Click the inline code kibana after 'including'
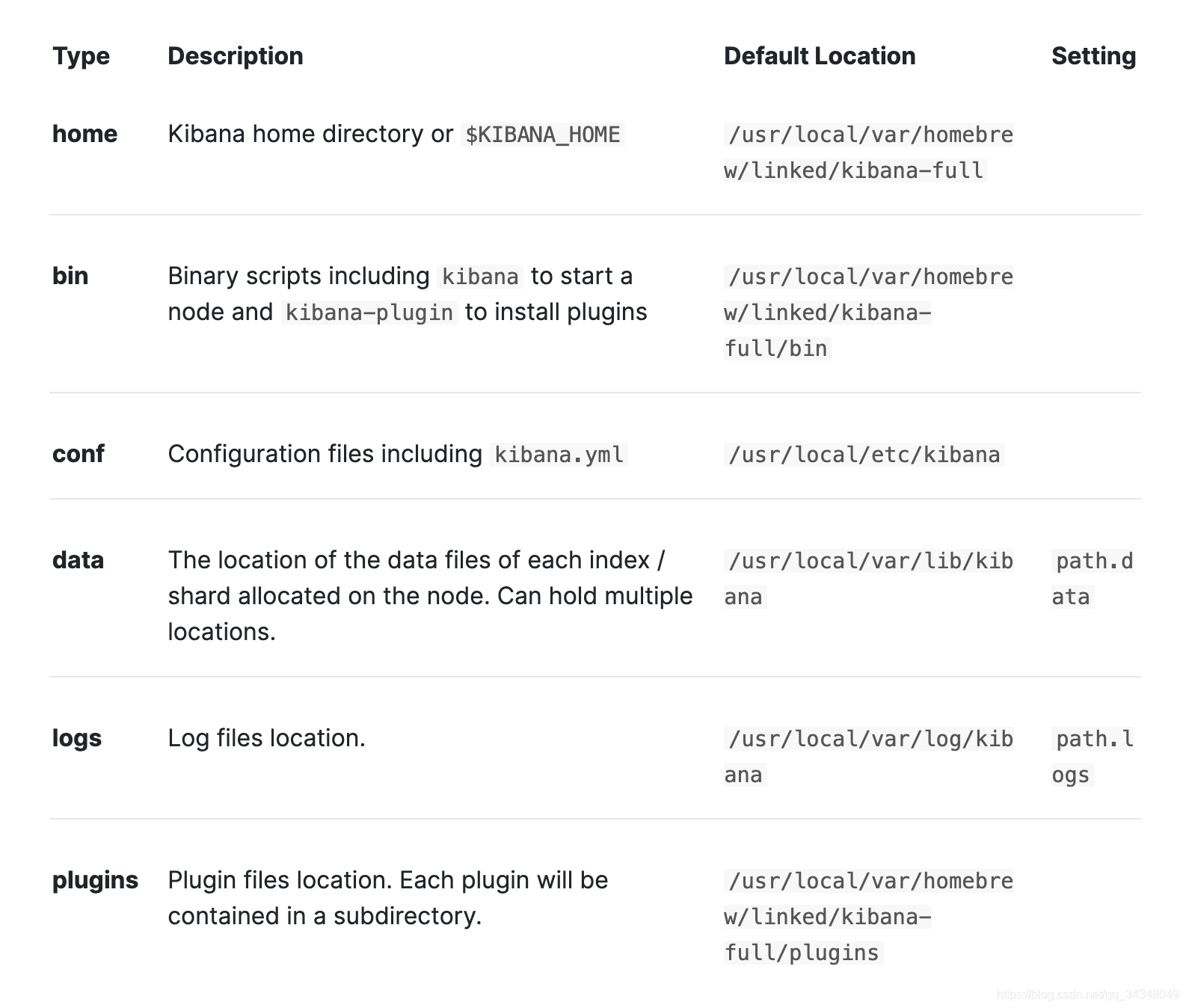 pyautogui.click(x=480, y=277)
